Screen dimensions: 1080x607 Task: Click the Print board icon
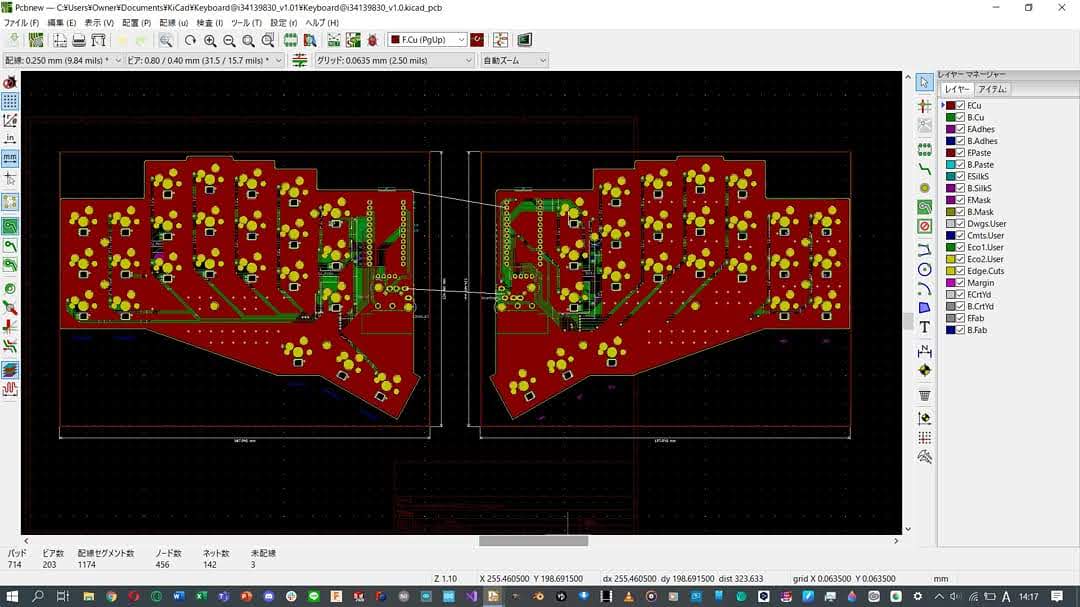pos(79,40)
